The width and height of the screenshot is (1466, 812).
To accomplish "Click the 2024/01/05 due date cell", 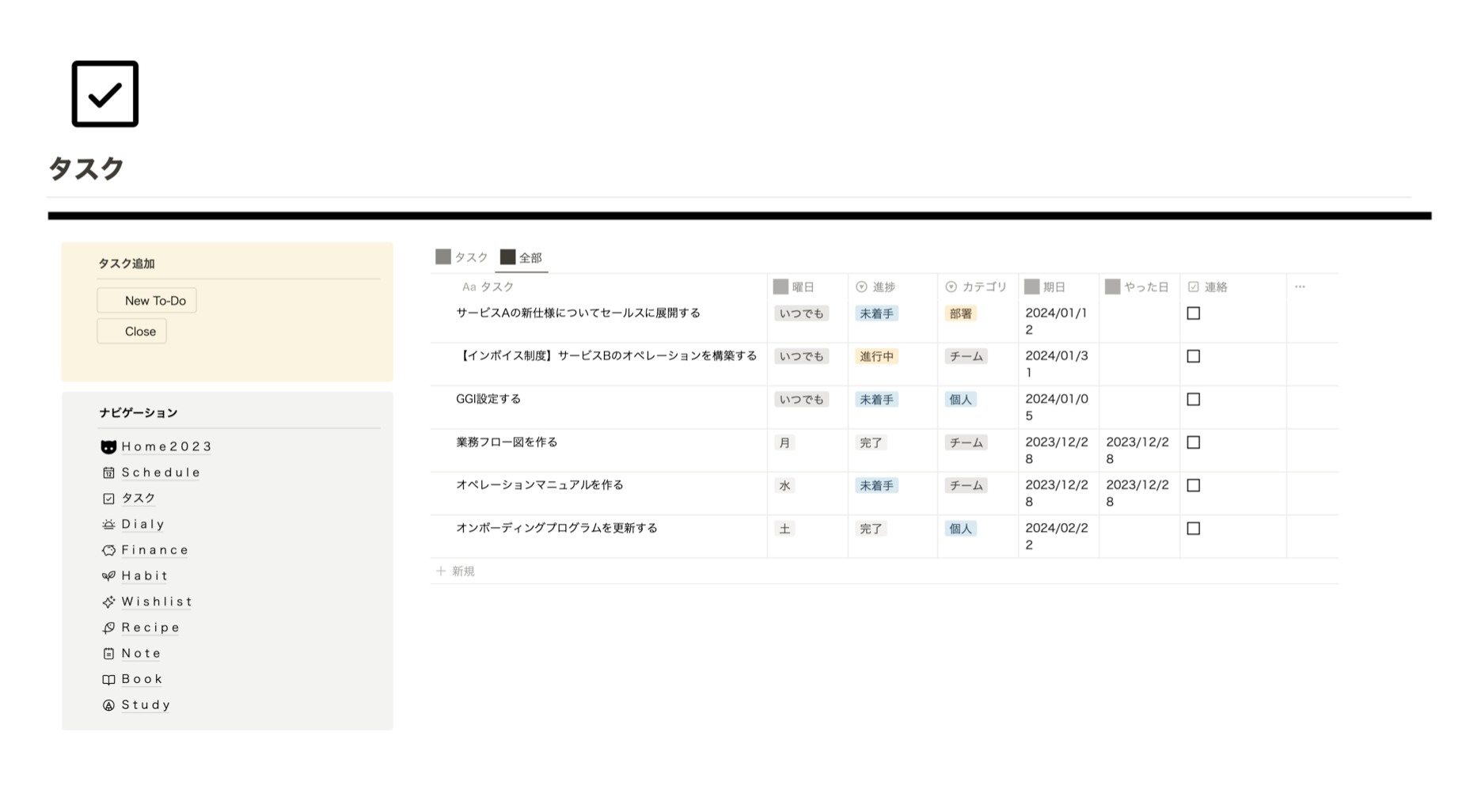I will [1058, 408].
